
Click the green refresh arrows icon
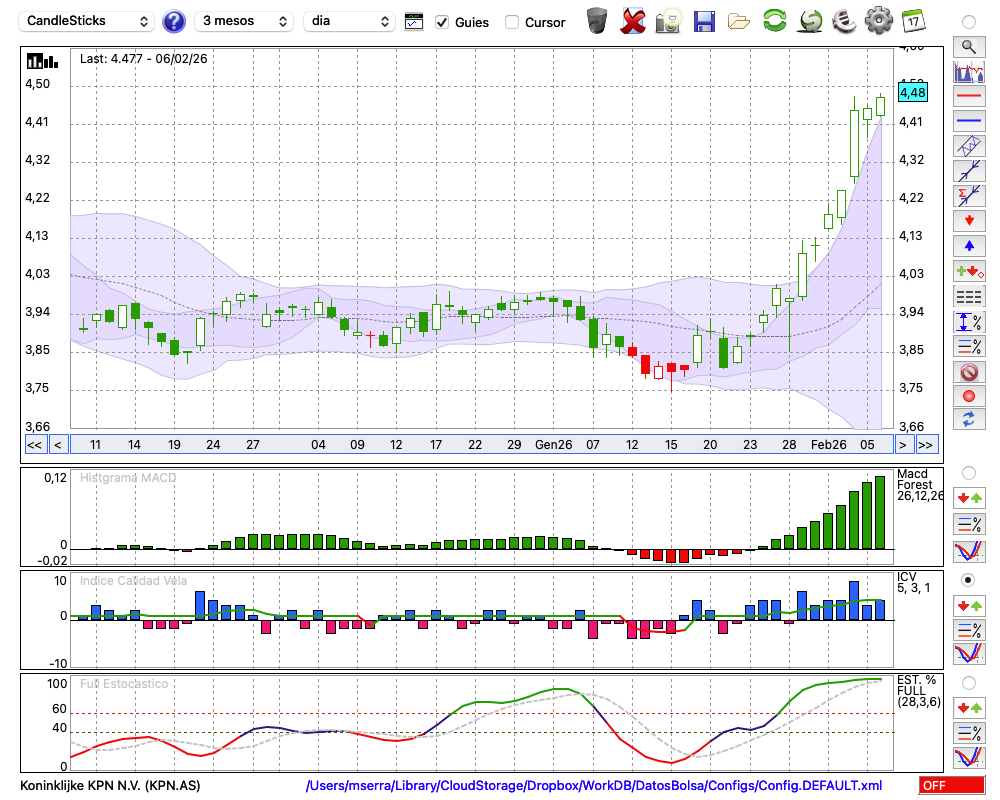click(x=774, y=21)
